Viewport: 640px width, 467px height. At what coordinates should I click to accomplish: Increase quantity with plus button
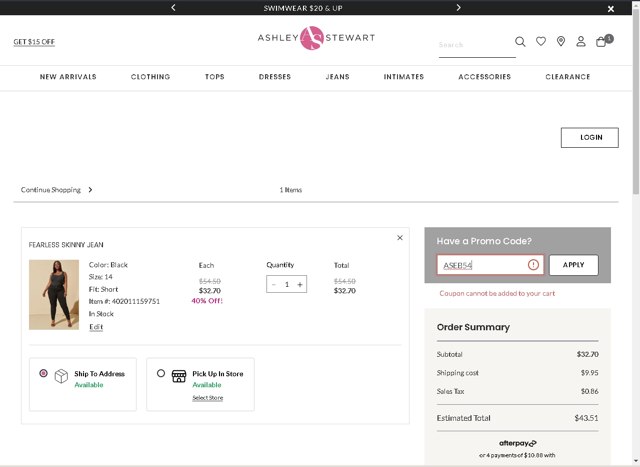300,285
